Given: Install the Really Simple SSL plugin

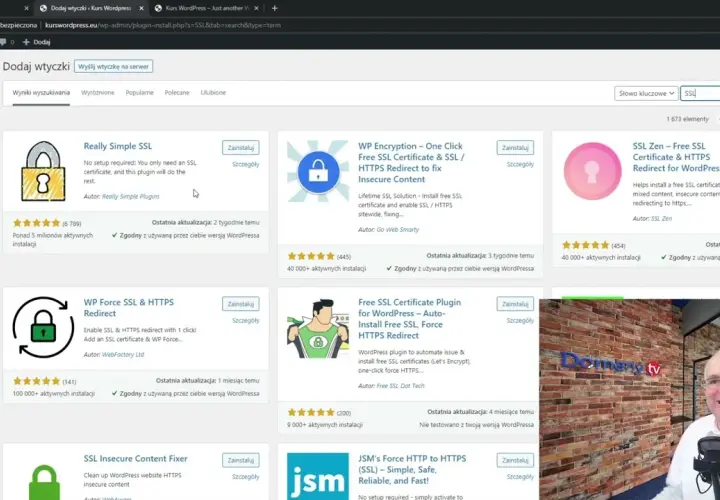Looking at the screenshot, I should coord(241,148).
